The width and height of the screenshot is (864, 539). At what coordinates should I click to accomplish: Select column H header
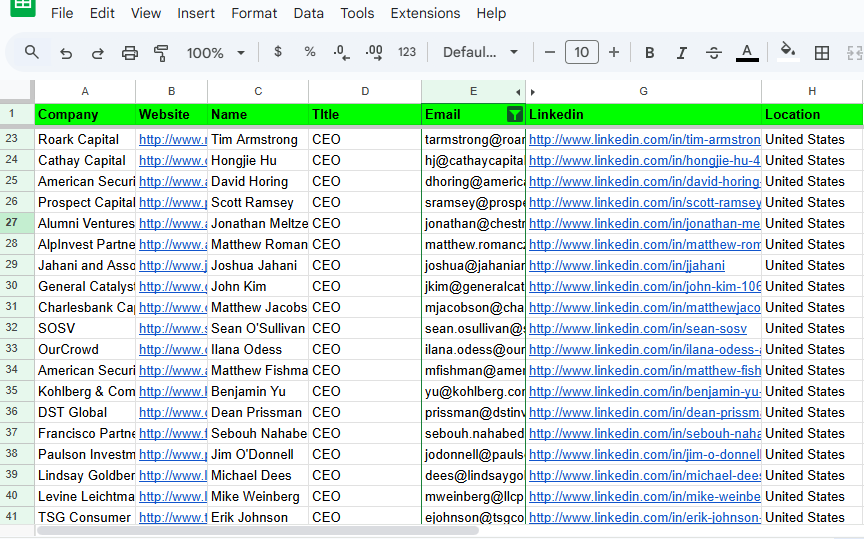pos(812,91)
